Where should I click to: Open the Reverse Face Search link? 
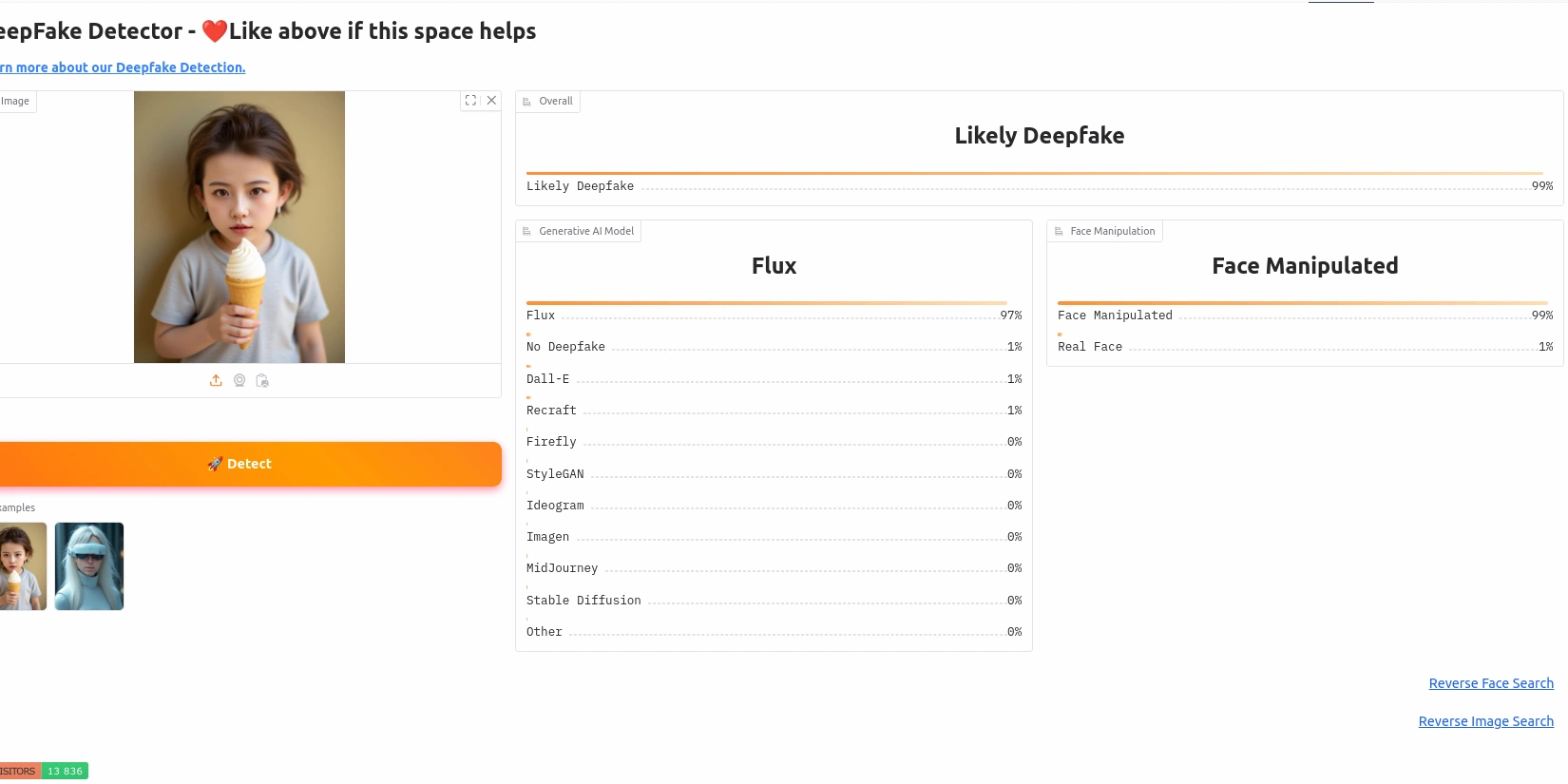pyautogui.click(x=1490, y=683)
